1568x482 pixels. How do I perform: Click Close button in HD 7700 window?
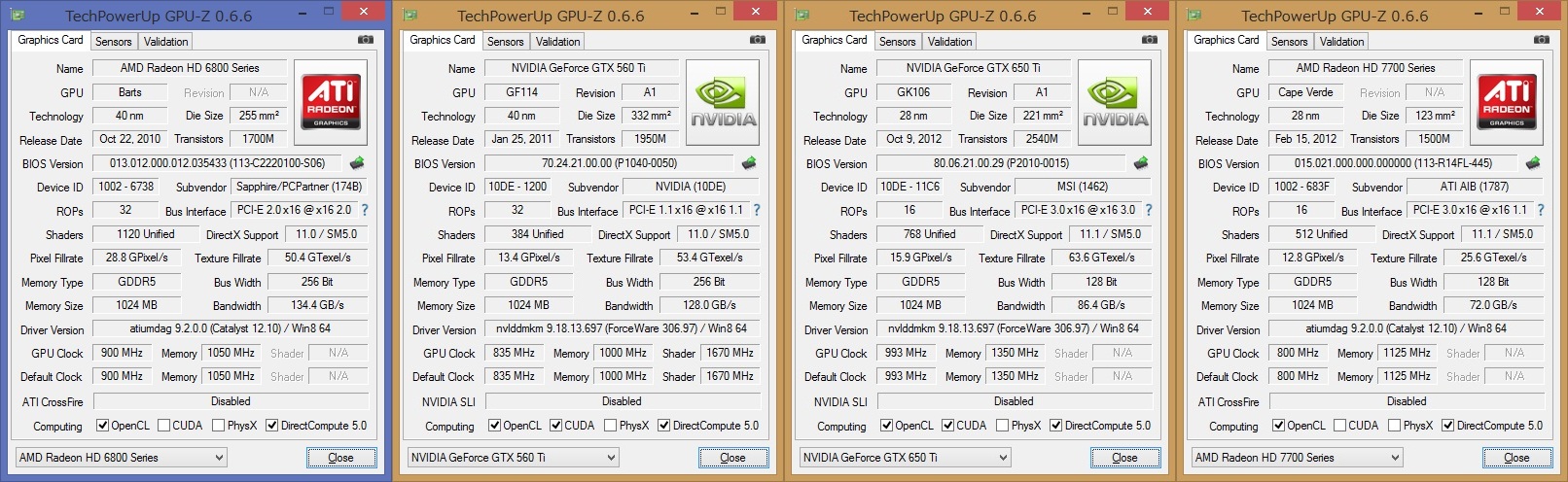(x=1516, y=457)
